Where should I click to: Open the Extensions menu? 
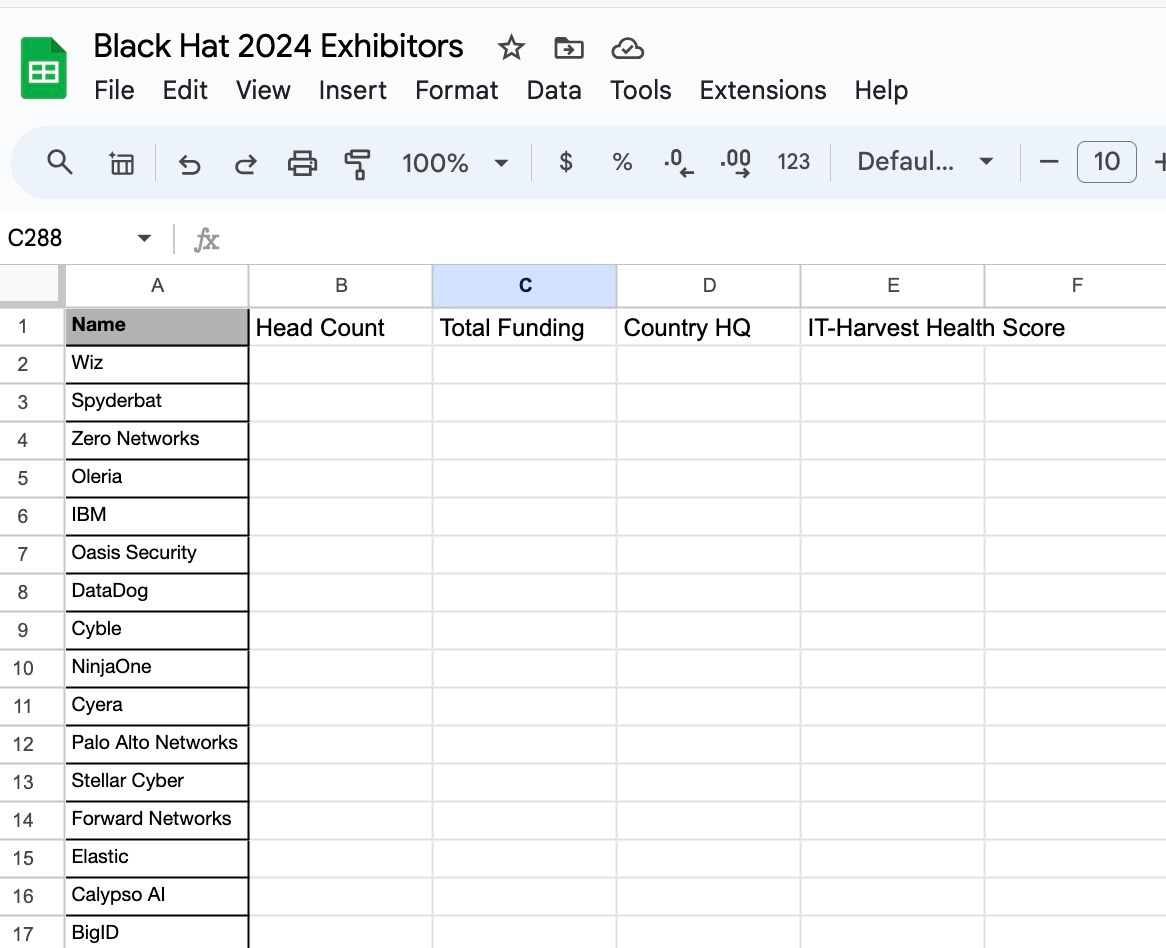pyautogui.click(x=763, y=90)
